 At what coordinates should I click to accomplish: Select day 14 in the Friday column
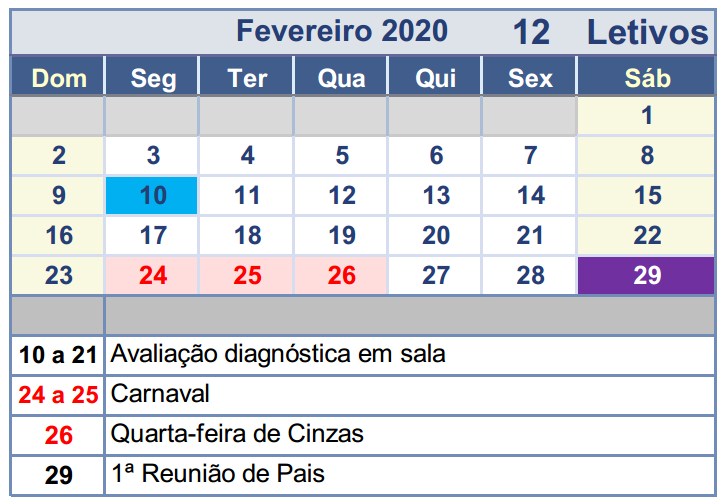530,195
